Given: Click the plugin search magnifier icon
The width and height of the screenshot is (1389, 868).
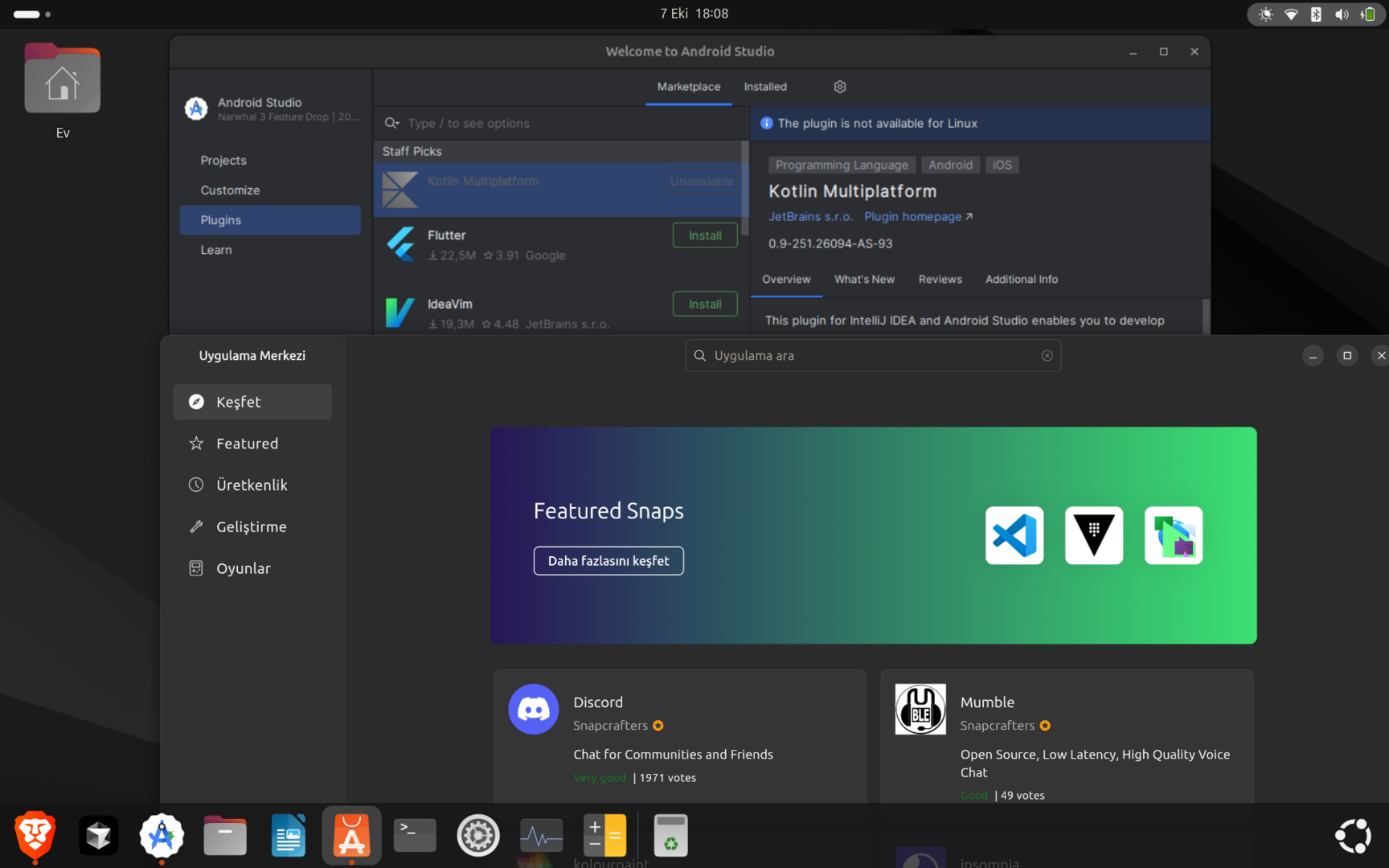Looking at the screenshot, I should pyautogui.click(x=391, y=123).
